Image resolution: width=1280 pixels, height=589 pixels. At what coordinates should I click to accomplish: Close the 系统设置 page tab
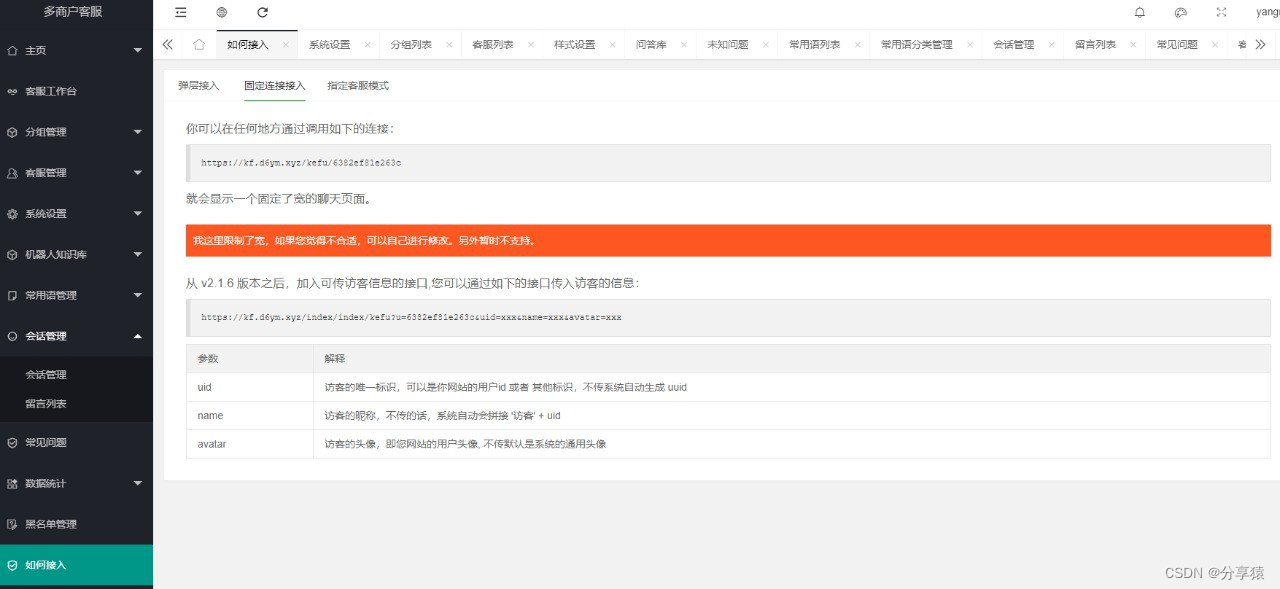point(368,45)
